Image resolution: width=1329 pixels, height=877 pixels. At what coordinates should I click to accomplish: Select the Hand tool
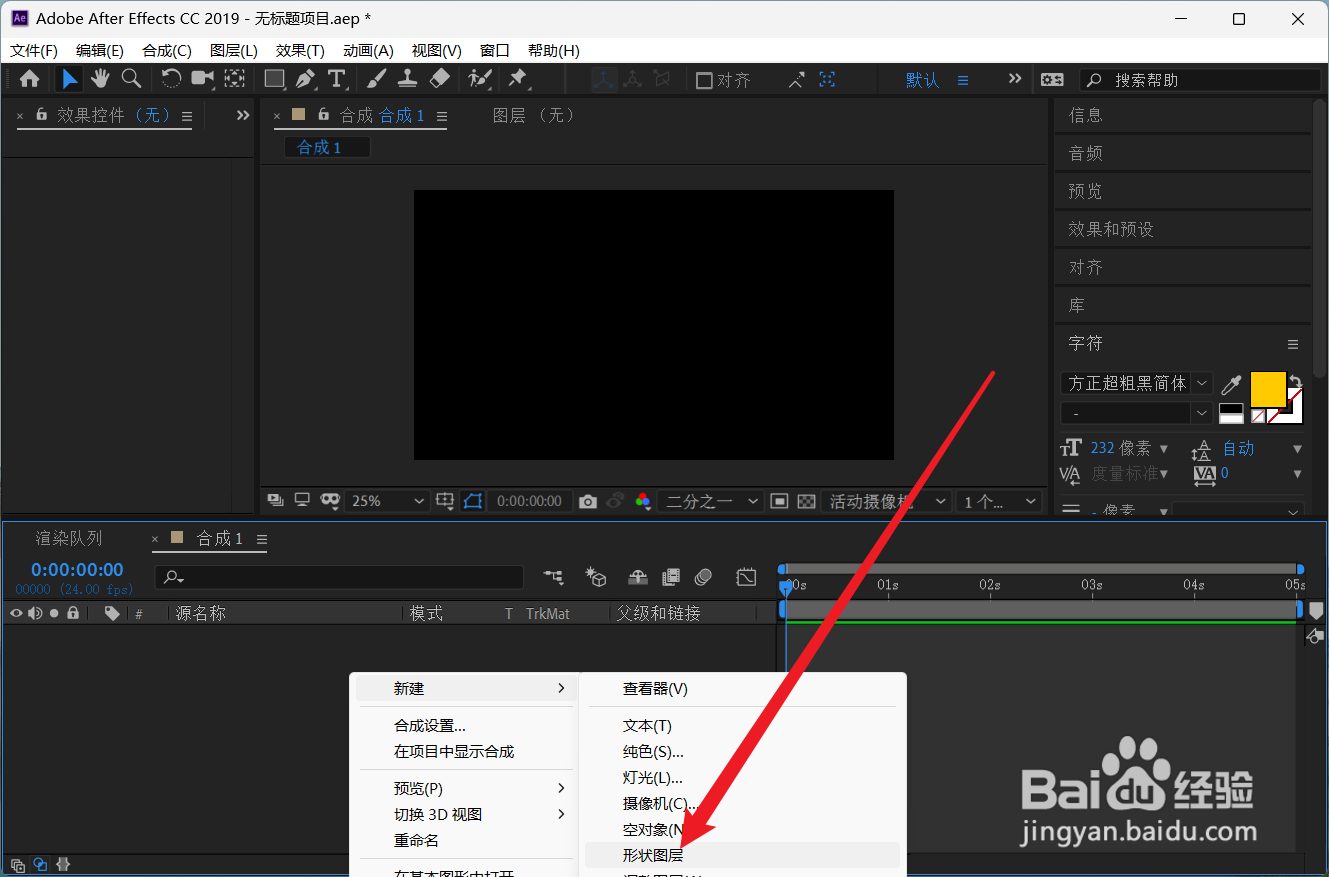tap(100, 79)
